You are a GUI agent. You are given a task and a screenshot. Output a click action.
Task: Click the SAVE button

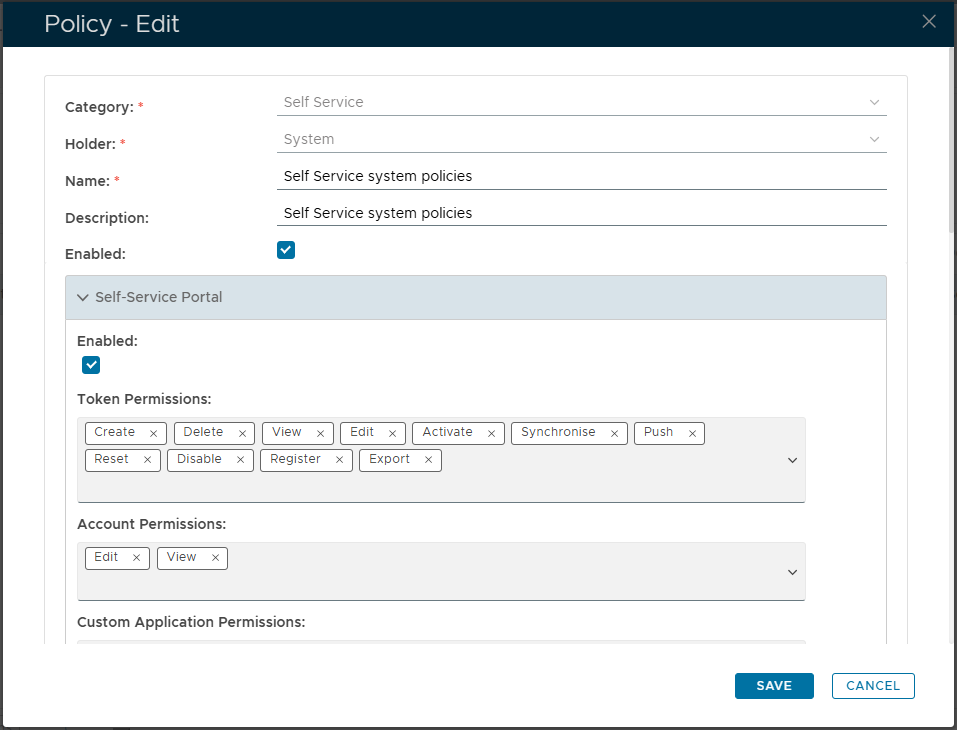774,686
